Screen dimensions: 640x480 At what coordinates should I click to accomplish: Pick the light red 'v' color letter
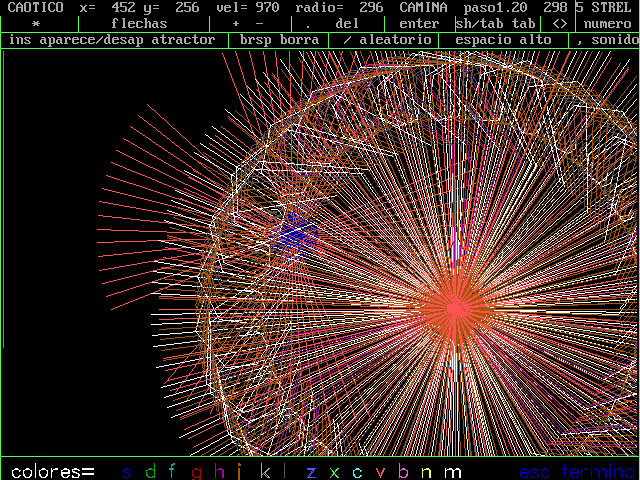(380, 473)
